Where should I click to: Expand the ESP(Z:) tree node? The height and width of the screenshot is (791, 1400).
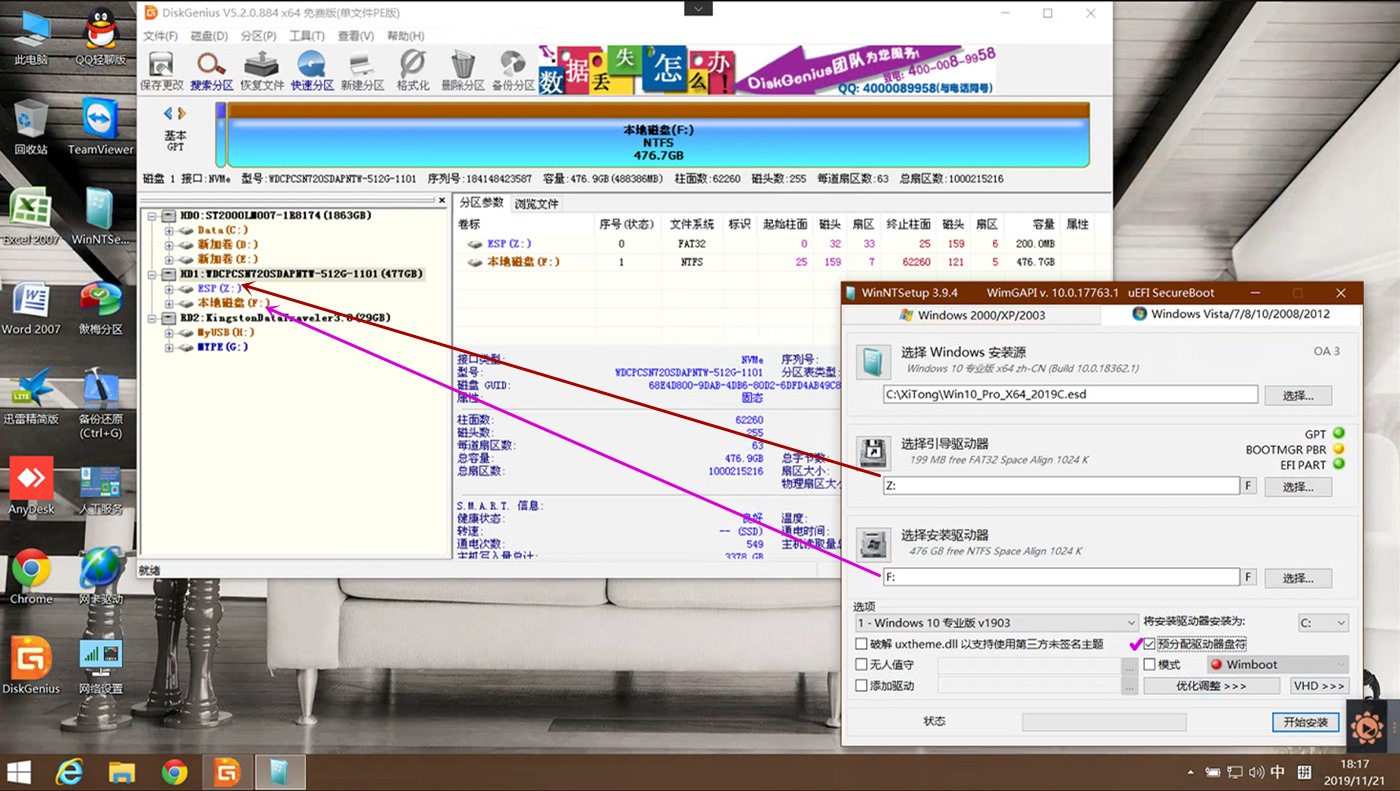170,288
